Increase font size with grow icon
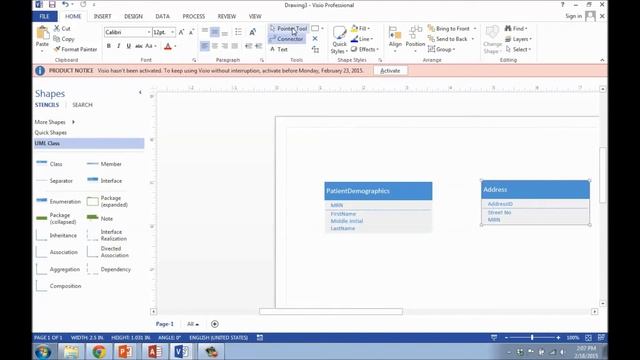Screen dimensions: 640x360 coord(182,32)
